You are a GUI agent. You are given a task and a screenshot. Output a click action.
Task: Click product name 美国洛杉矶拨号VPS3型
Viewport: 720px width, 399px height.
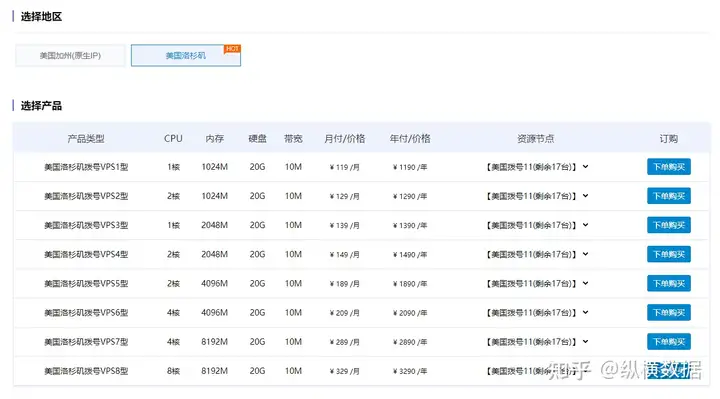click(x=86, y=225)
